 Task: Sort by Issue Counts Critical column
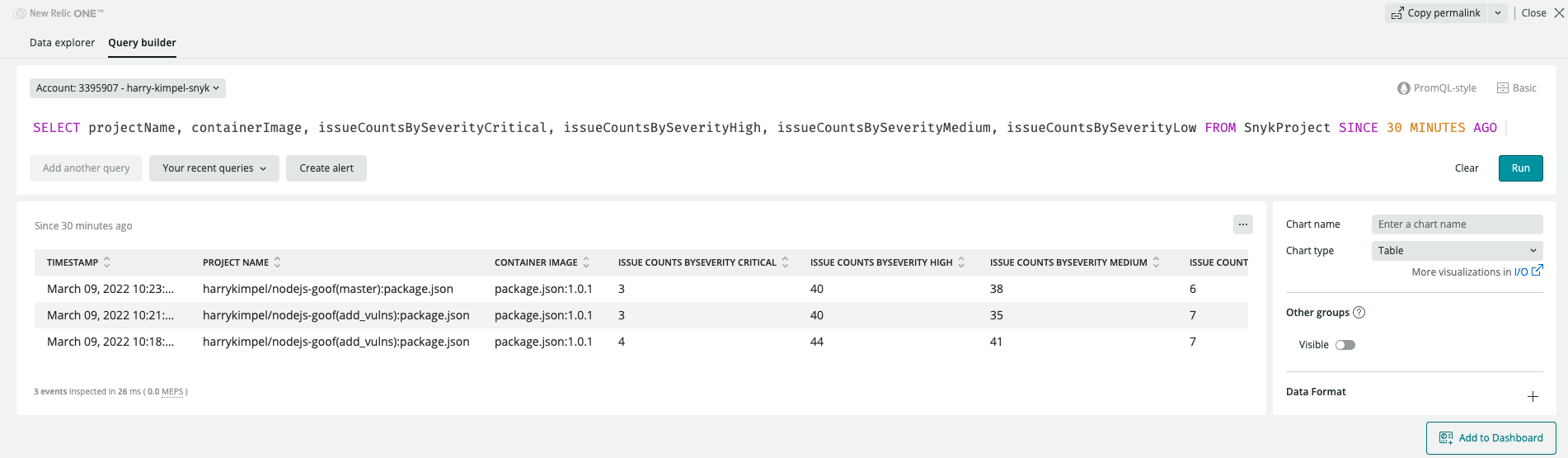(703, 262)
